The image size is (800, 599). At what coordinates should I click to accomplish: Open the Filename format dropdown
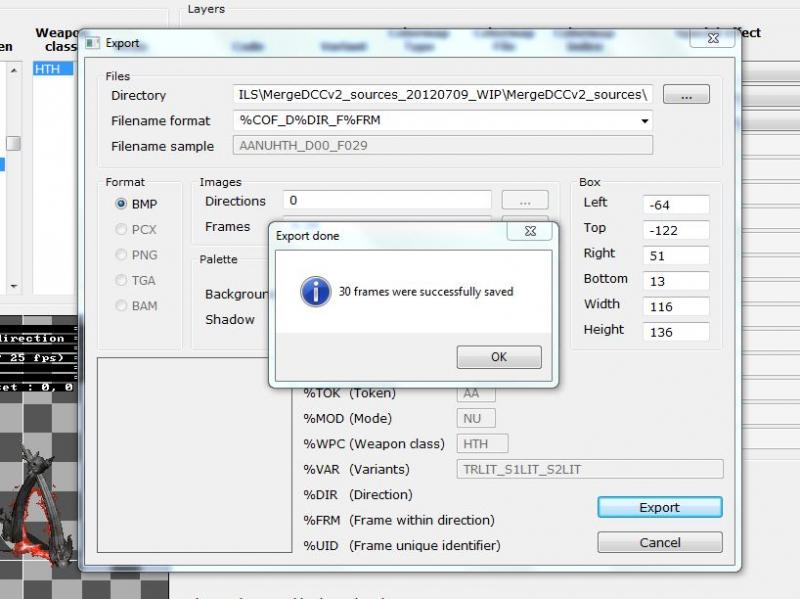tap(644, 121)
